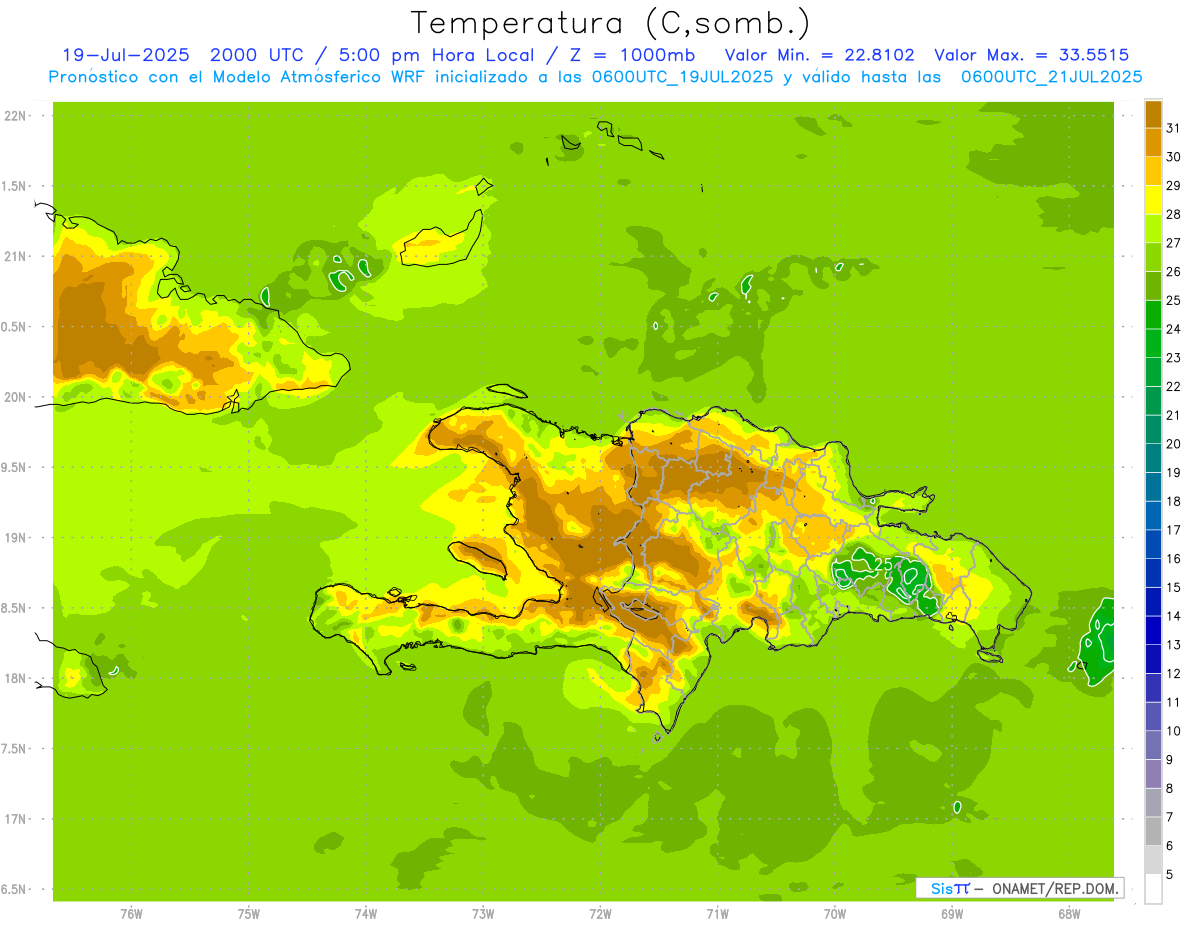Click the "20N" latitude label
Screen dimensions: 1200x927
pyautogui.click(x=15, y=398)
